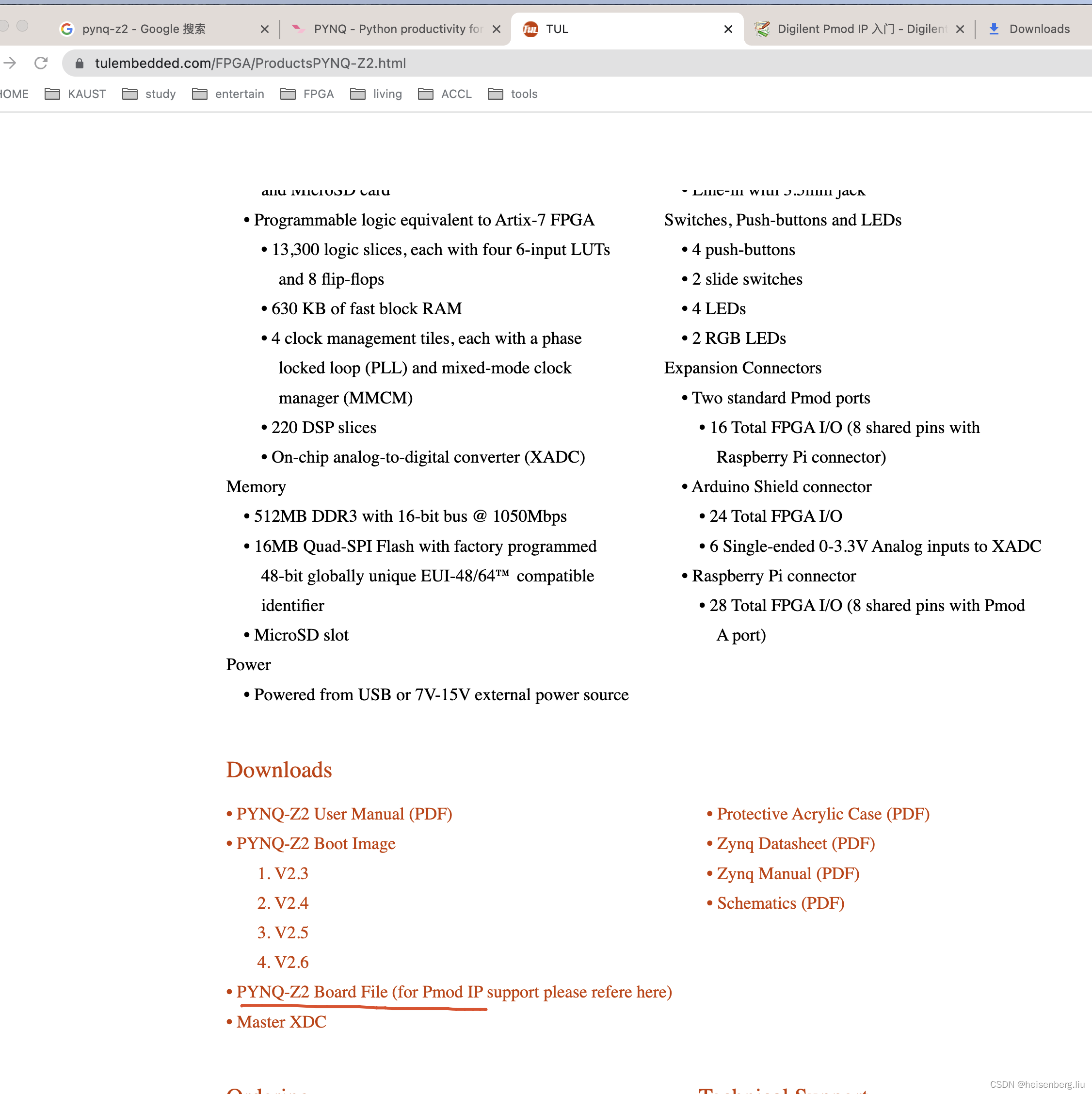Open V2.6 boot image download
The height and width of the screenshot is (1094, 1092).
point(294,963)
